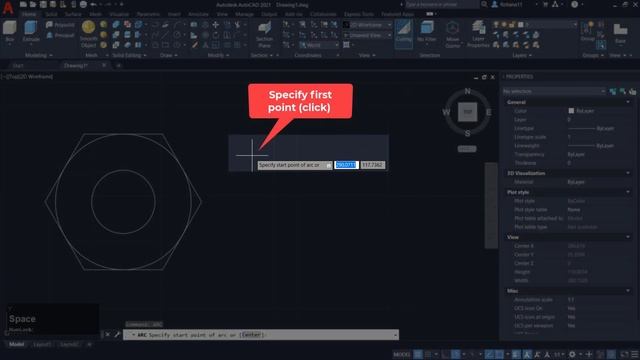640x360 pixels.
Task: Open workspace switching gear in status bar
Action: click(x=572, y=354)
